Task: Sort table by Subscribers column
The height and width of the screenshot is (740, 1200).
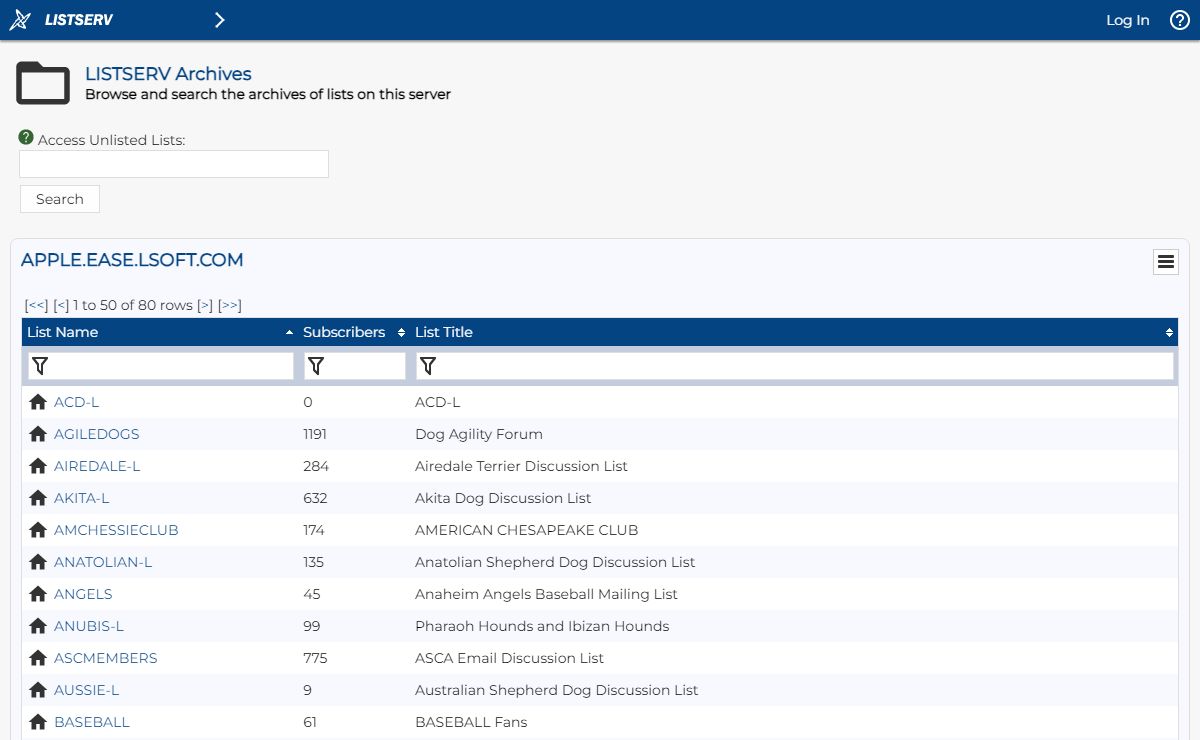Action: [354, 332]
